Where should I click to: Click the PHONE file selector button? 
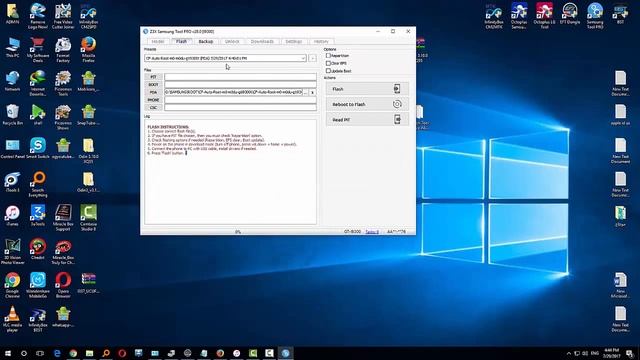[x=153, y=100]
